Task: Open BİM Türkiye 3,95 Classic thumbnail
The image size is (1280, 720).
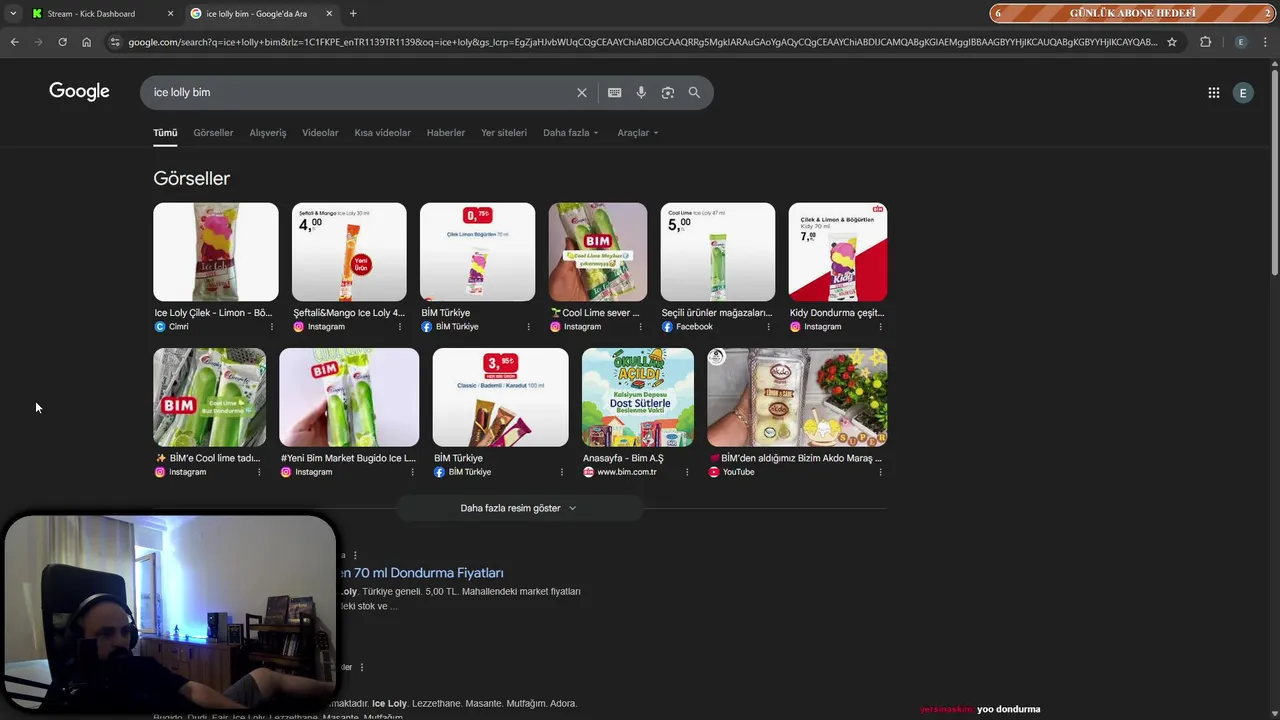Action: click(x=500, y=397)
